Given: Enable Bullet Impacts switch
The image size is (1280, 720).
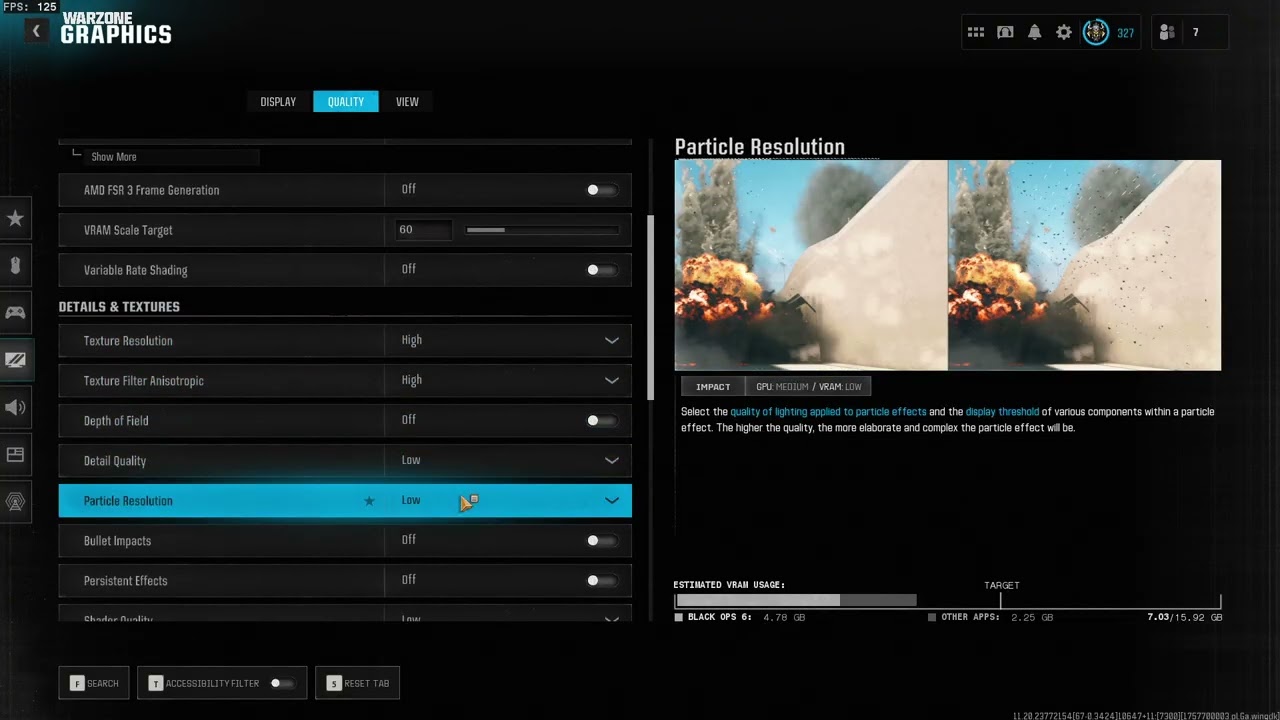Looking at the screenshot, I should coord(601,541).
